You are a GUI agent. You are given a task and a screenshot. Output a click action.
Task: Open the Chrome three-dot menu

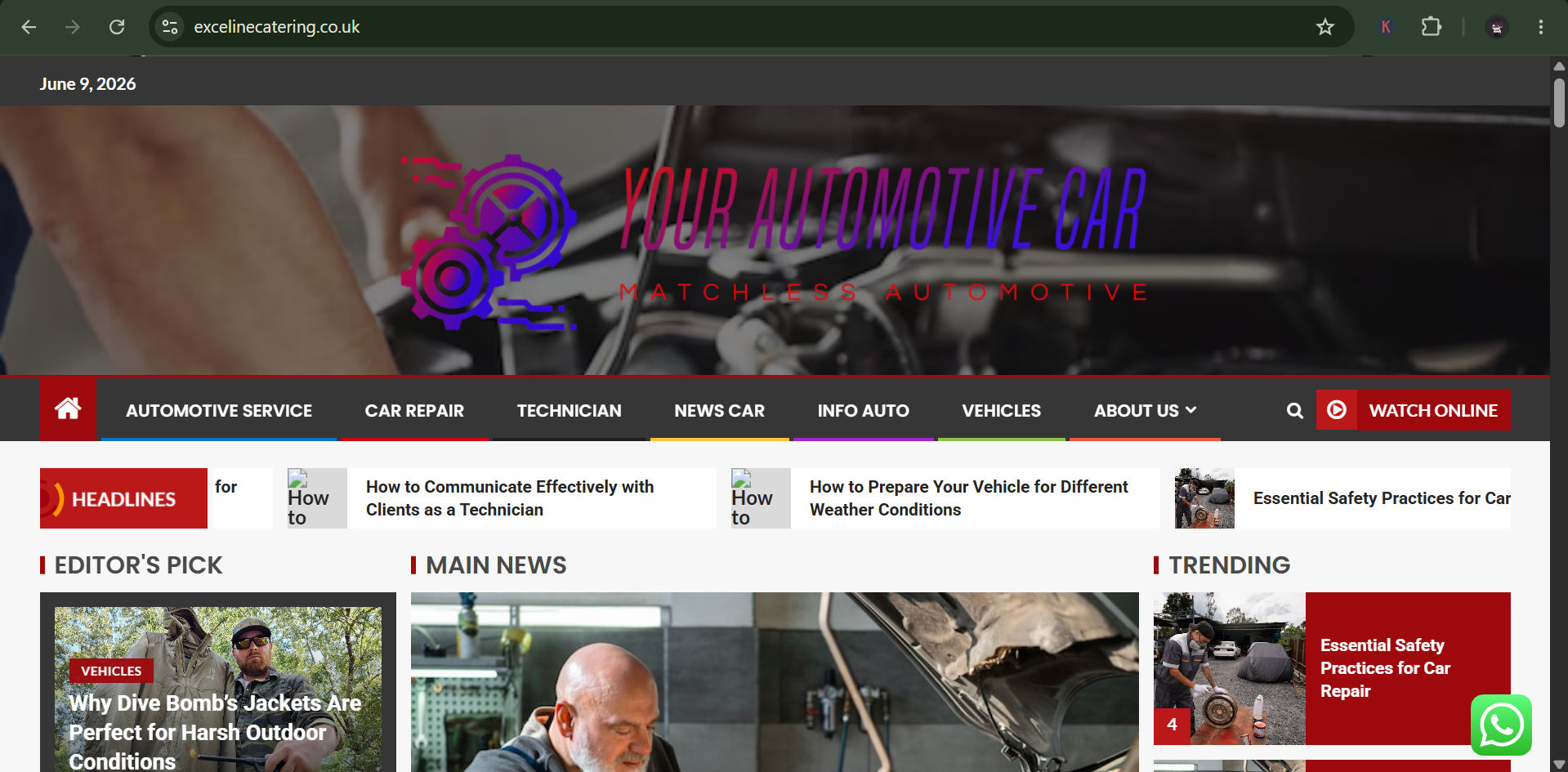coord(1540,27)
